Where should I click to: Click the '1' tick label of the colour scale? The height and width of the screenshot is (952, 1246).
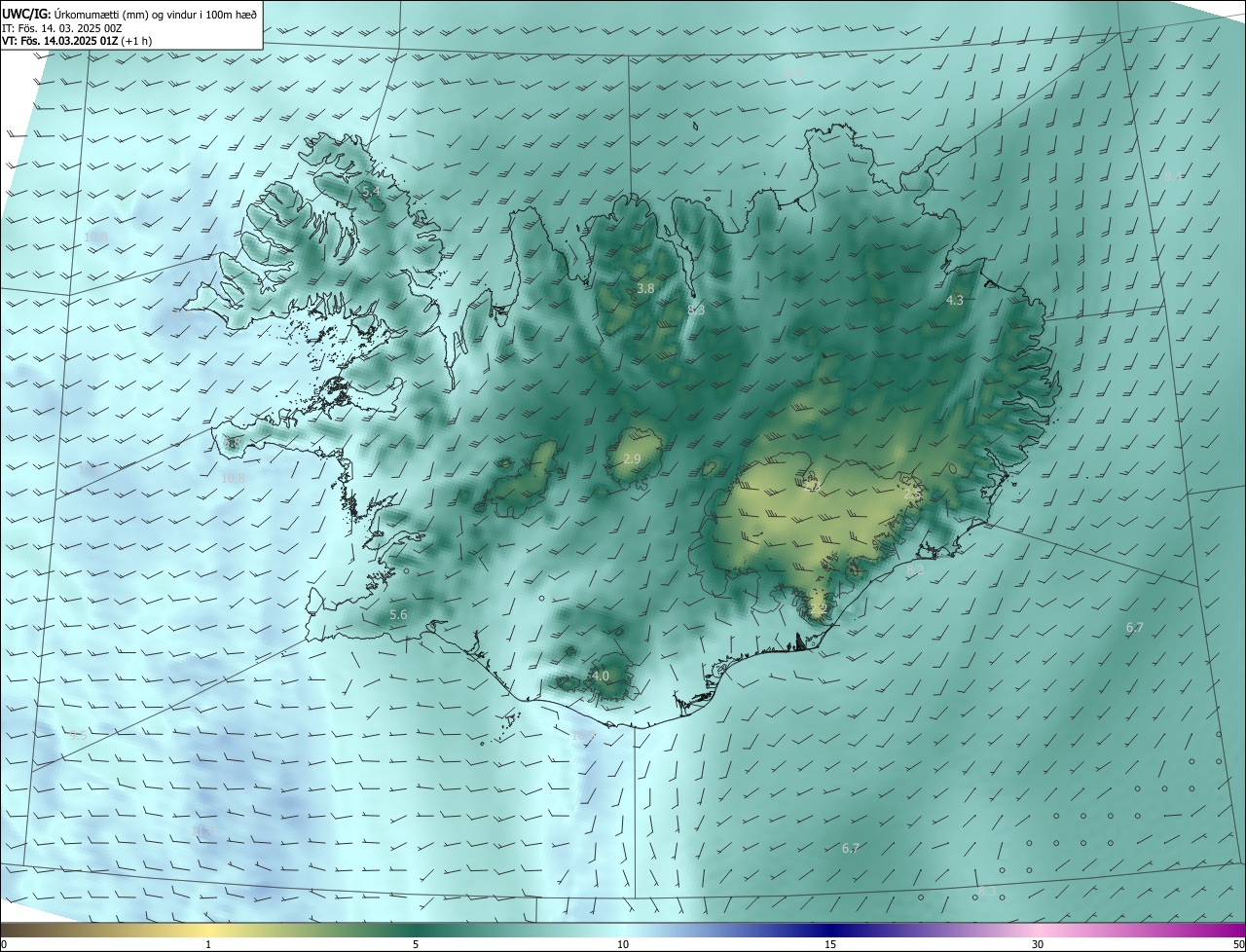tap(208, 945)
